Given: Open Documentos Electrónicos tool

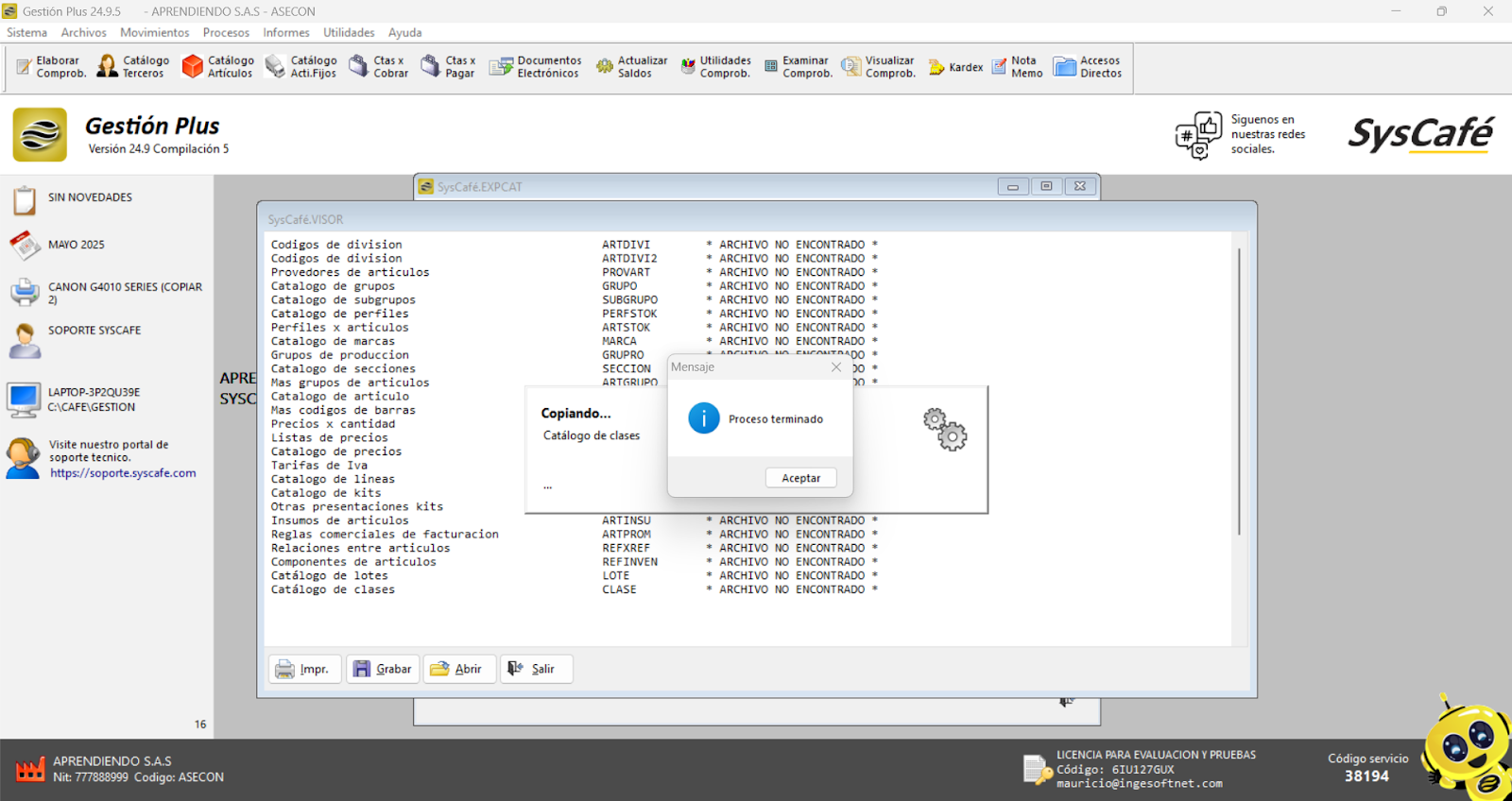Looking at the screenshot, I should coord(535,67).
